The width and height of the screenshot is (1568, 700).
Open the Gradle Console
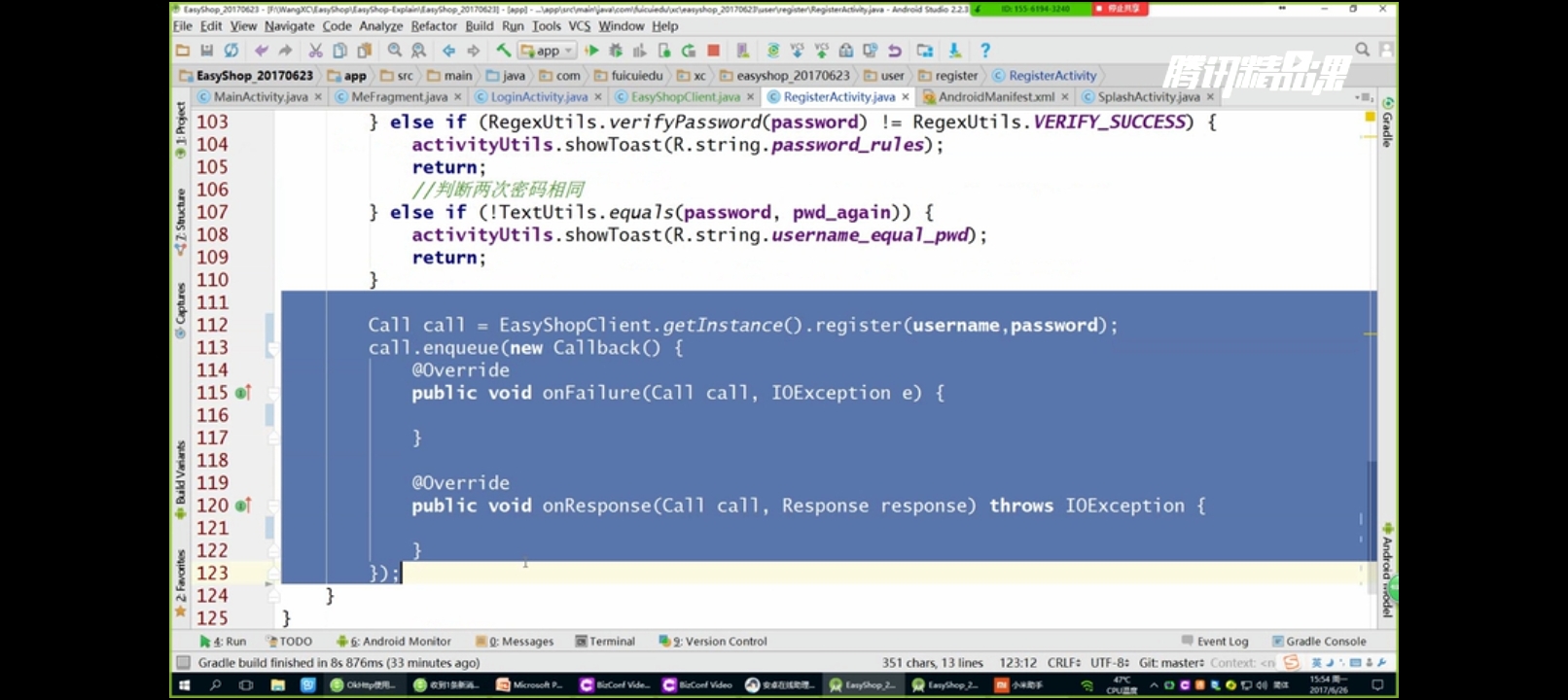click(1319, 642)
